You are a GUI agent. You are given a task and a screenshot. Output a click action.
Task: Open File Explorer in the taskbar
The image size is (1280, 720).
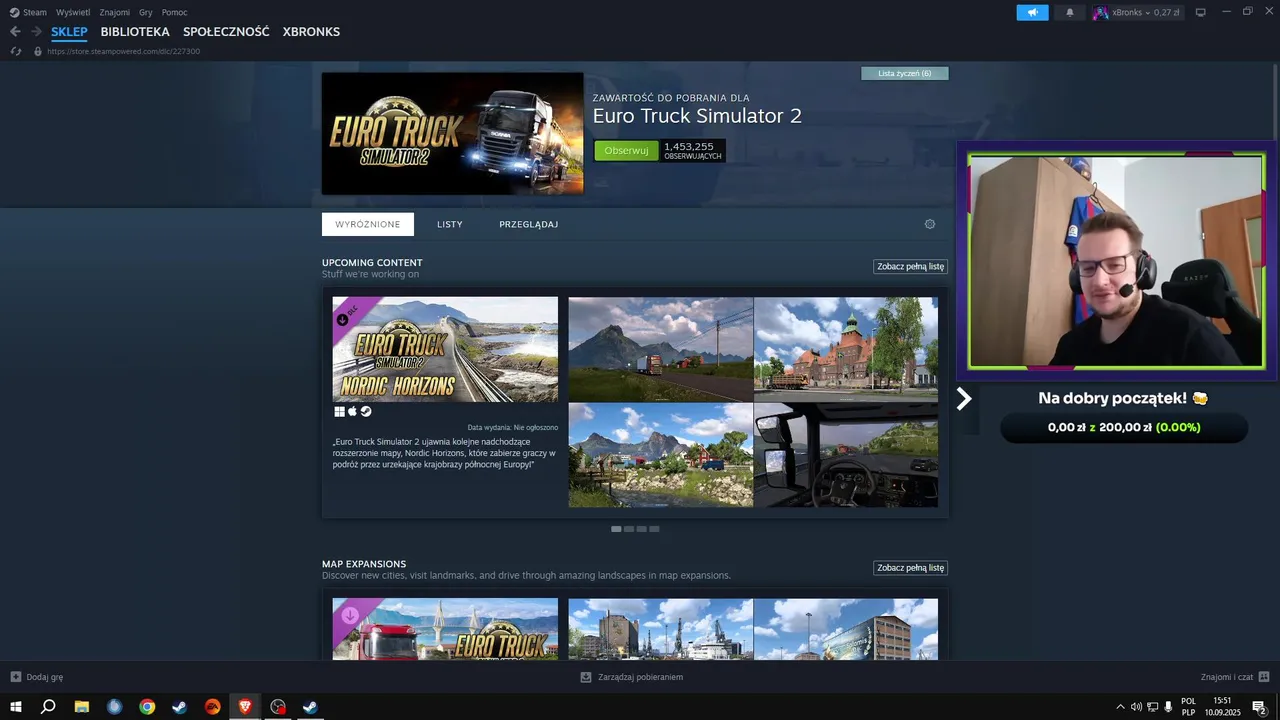click(x=82, y=707)
